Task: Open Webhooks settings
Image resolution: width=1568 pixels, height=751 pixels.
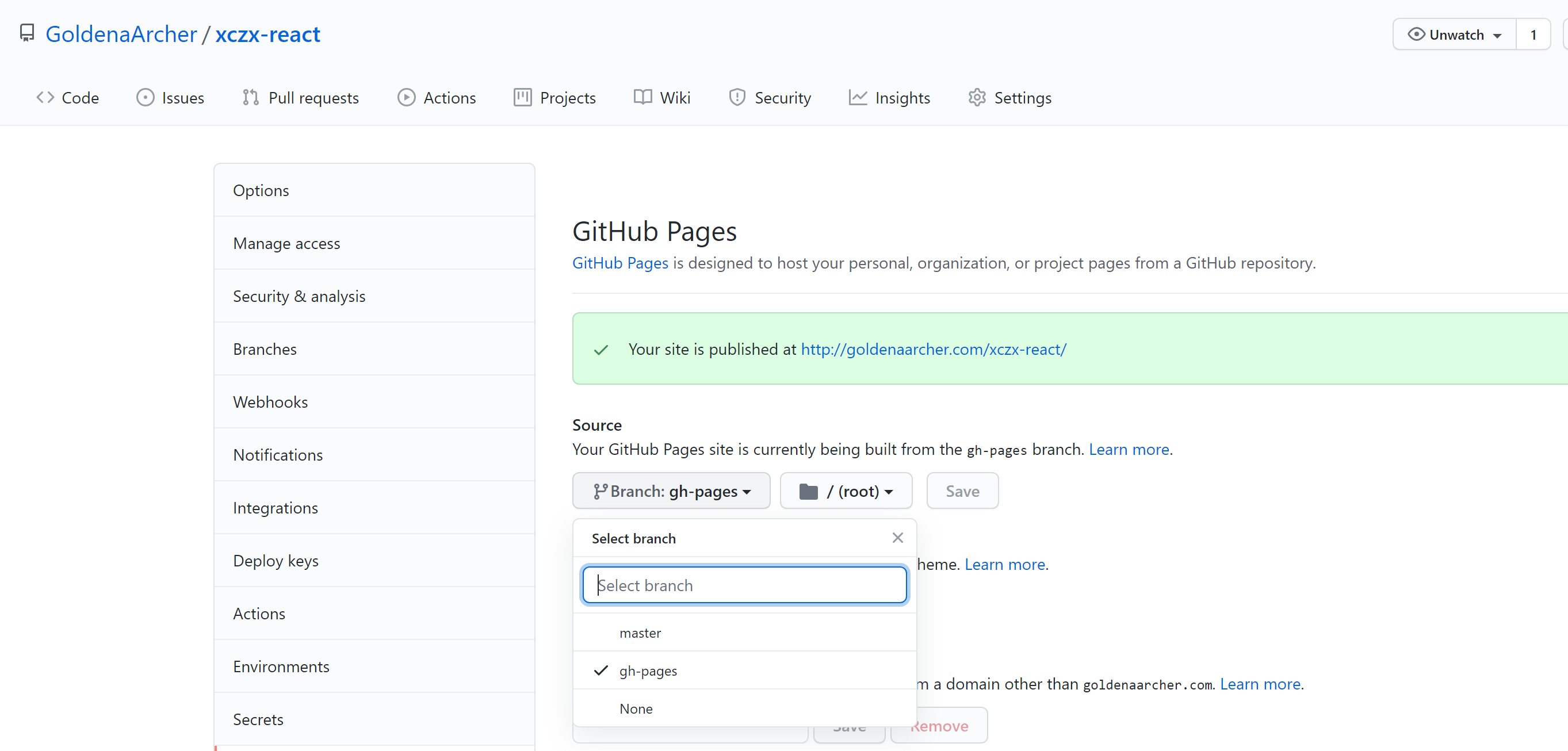Action: click(374, 402)
